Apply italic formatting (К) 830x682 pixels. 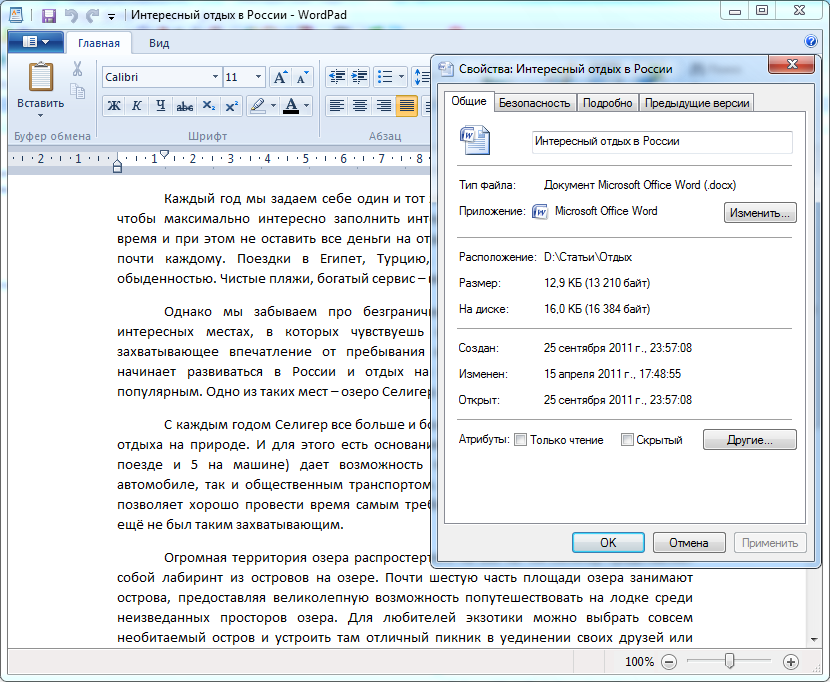click(x=136, y=106)
